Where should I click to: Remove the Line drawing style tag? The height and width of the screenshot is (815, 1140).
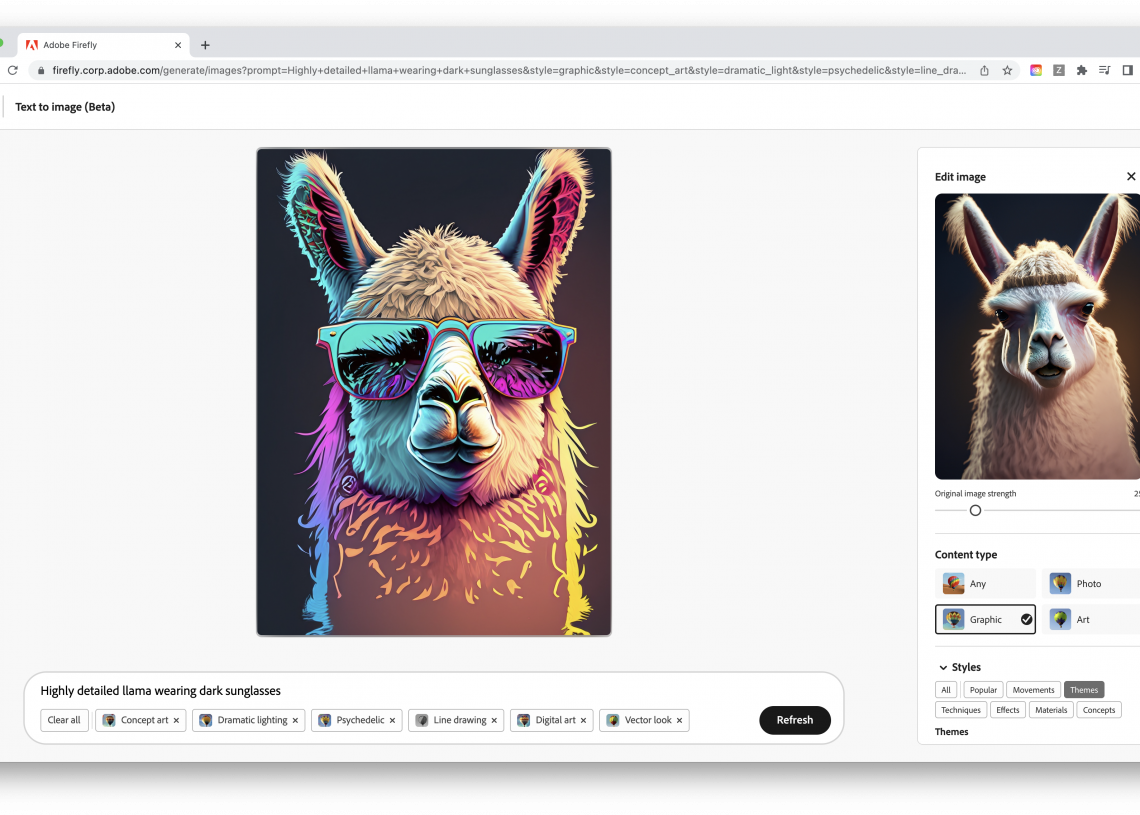pyautogui.click(x=494, y=720)
